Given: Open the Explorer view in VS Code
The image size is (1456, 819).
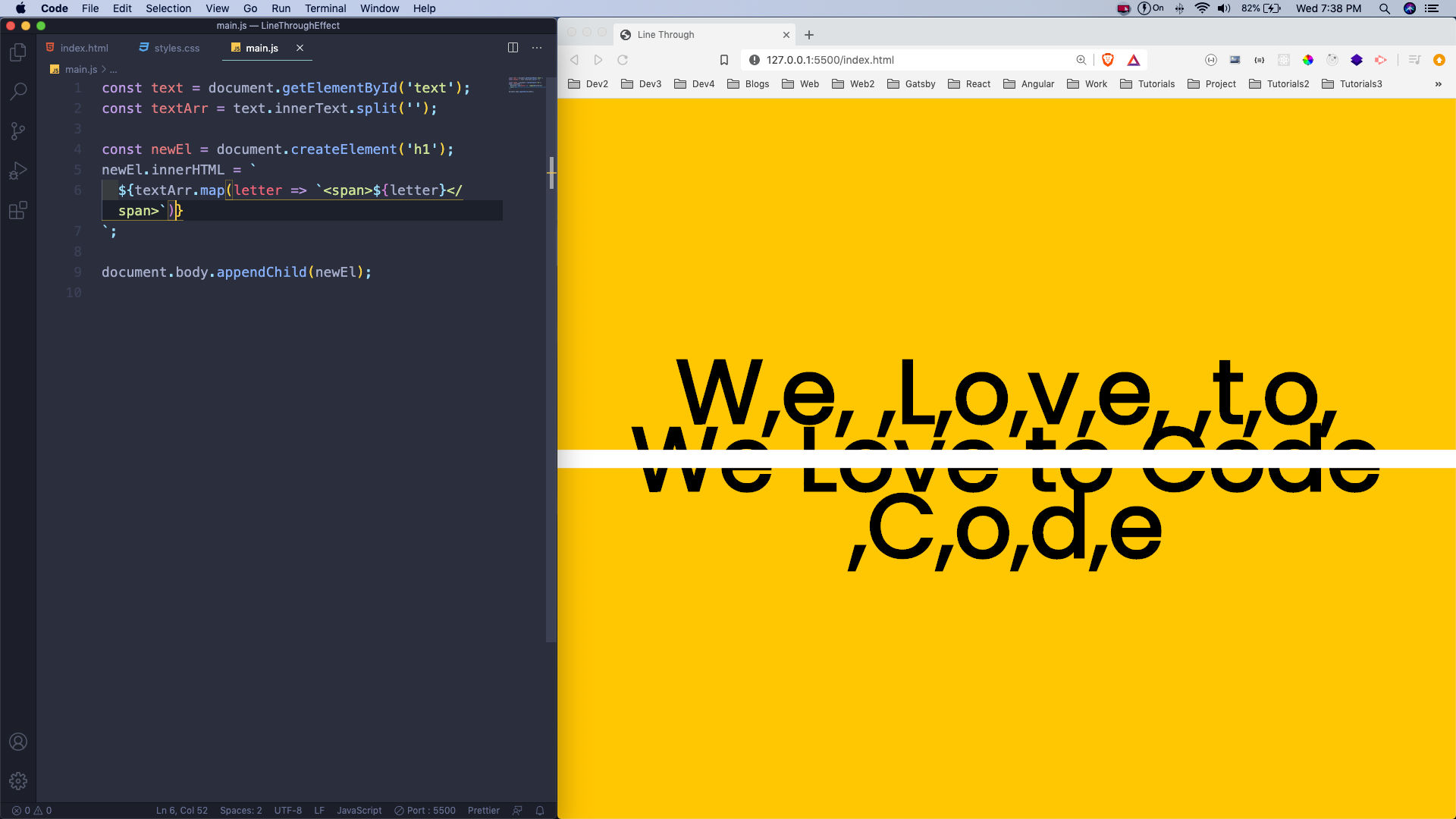Looking at the screenshot, I should (x=18, y=52).
